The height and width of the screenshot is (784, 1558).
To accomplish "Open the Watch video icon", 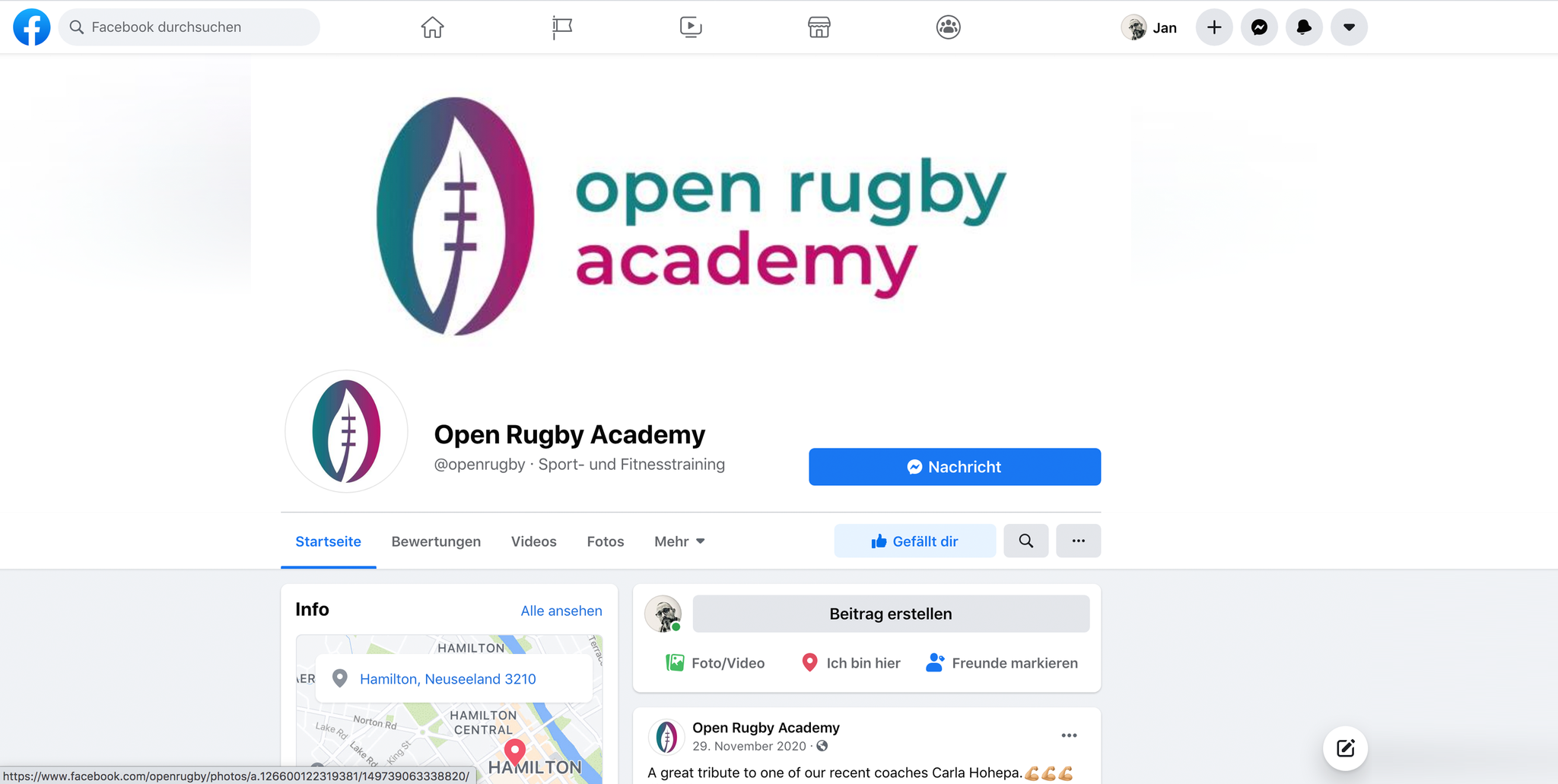I will point(690,27).
